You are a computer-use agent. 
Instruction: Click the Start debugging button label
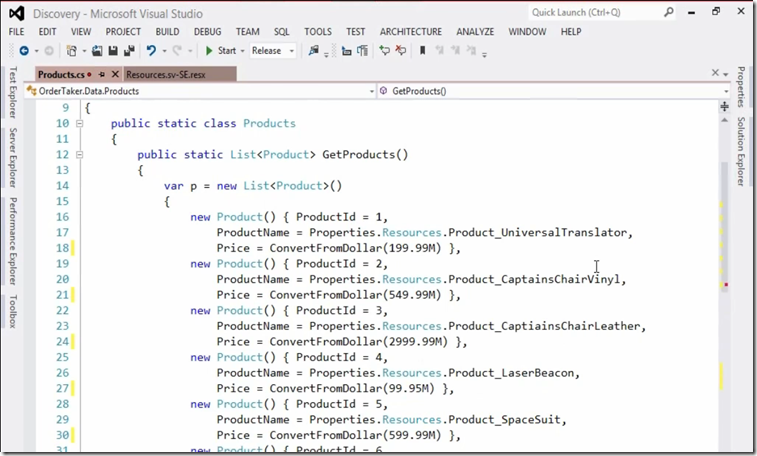coord(227,51)
